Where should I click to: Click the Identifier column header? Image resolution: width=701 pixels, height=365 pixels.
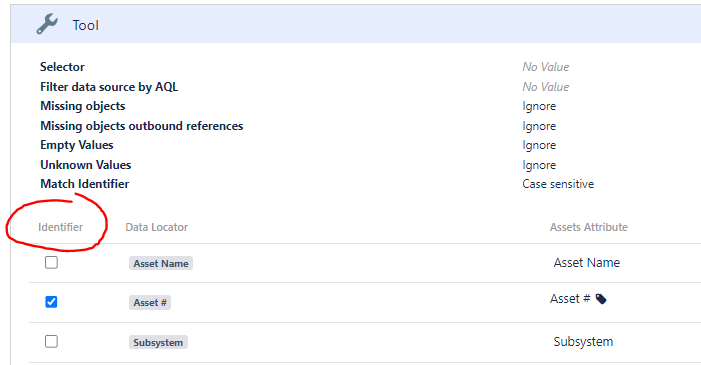60,227
